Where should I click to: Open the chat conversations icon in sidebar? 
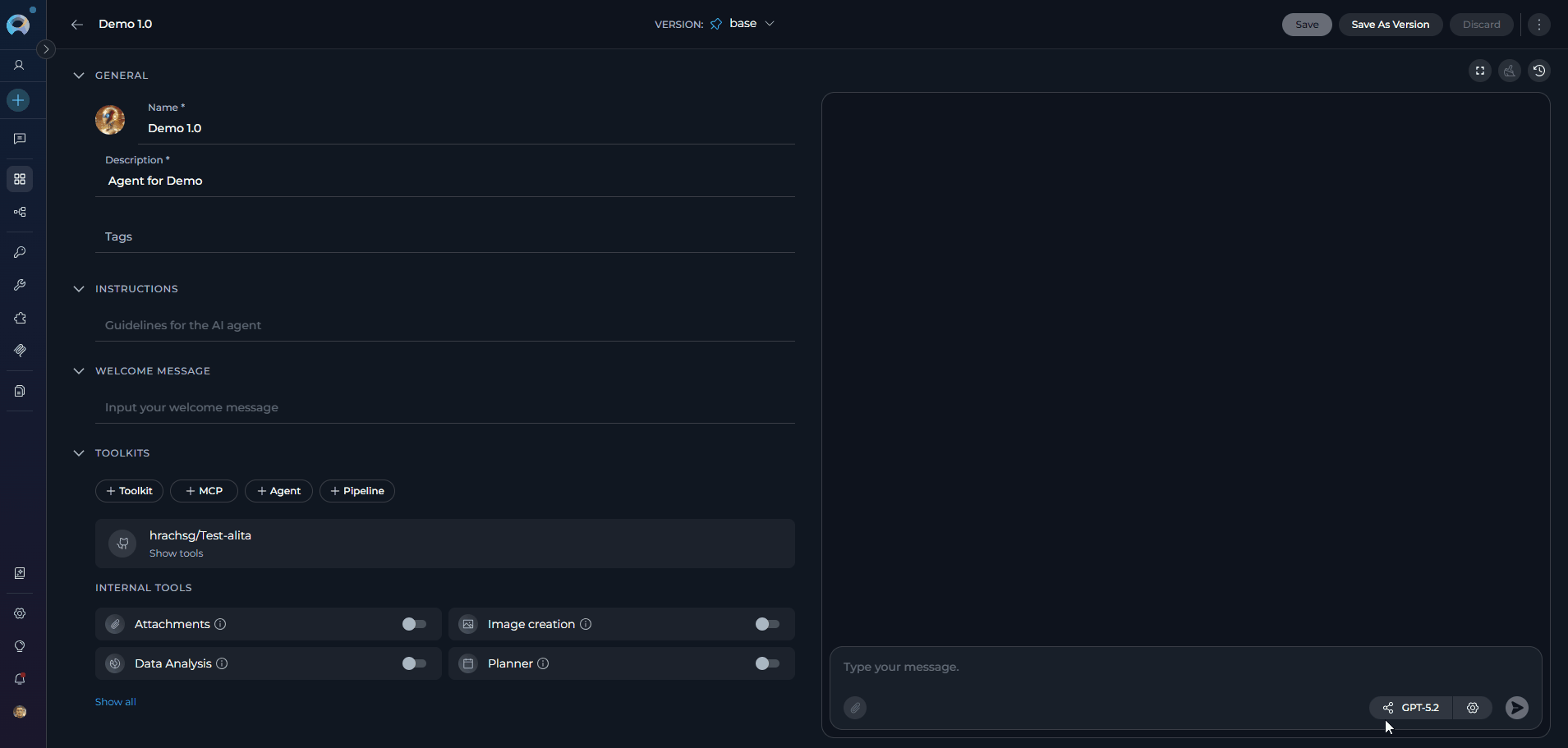coord(20,139)
